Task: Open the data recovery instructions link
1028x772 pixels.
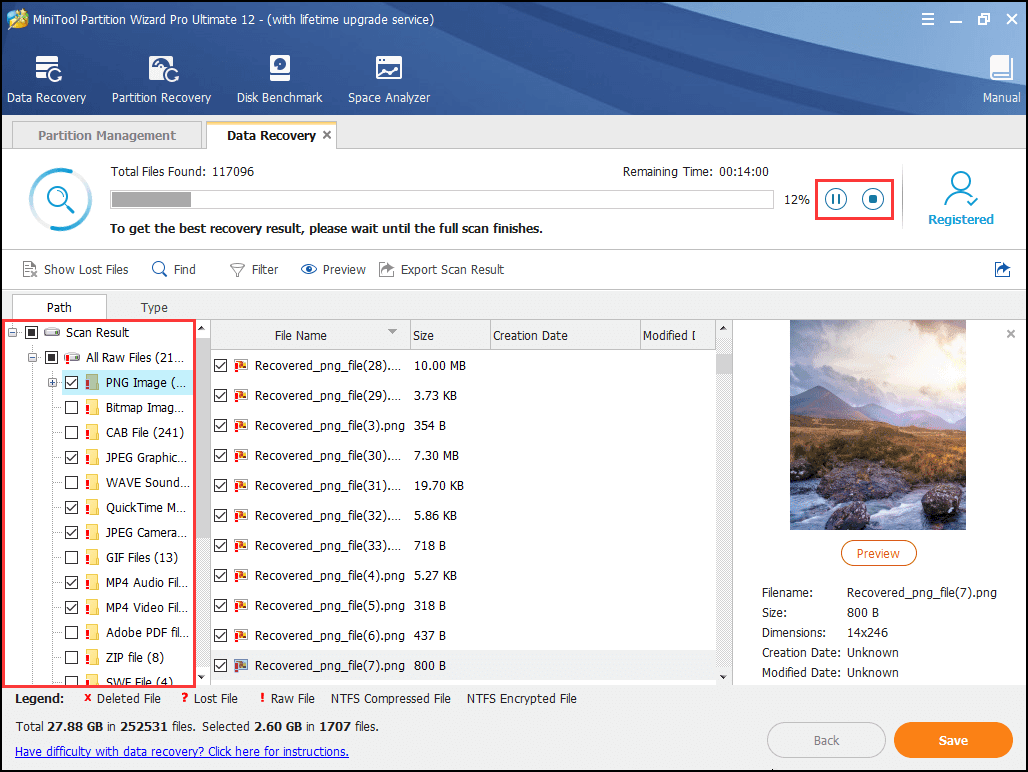Action: pos(182,752)
